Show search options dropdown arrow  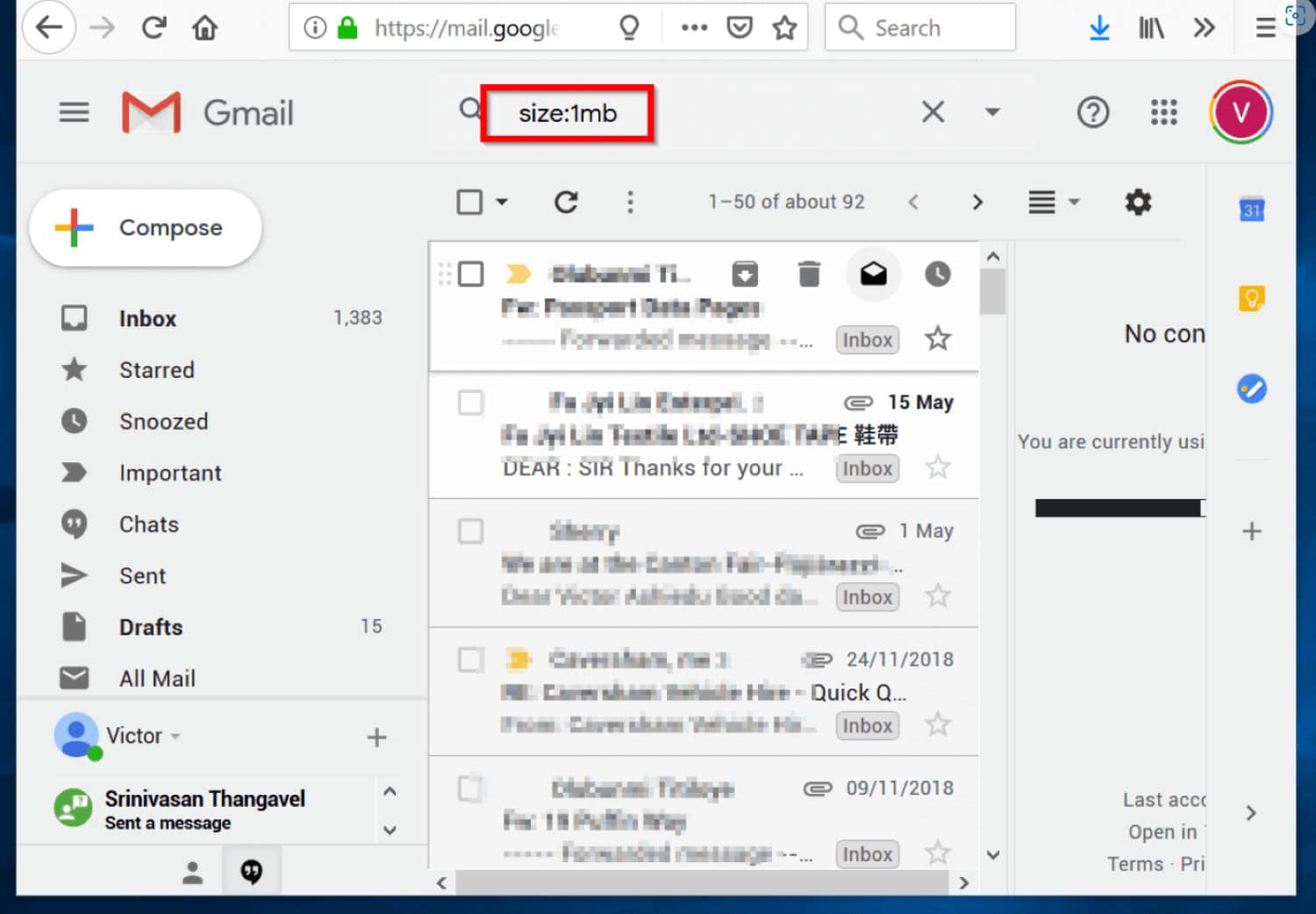(x=992, y=111)
